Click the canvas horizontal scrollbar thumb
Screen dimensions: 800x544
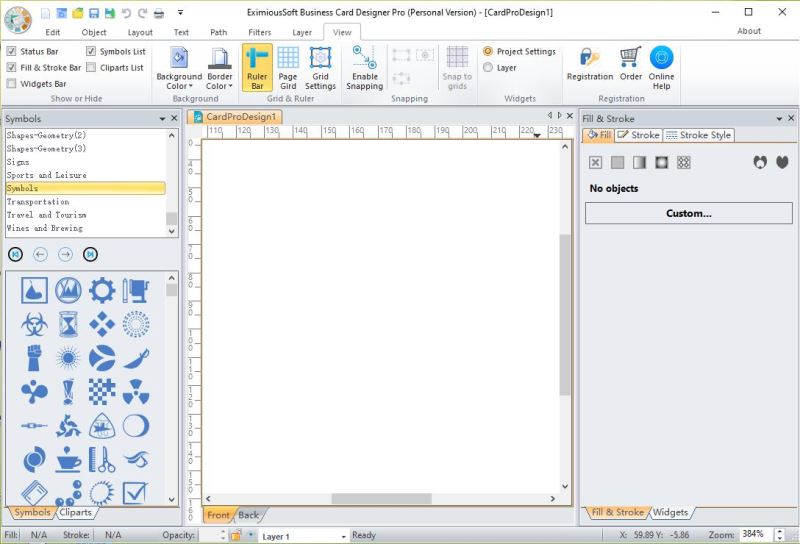382,499
